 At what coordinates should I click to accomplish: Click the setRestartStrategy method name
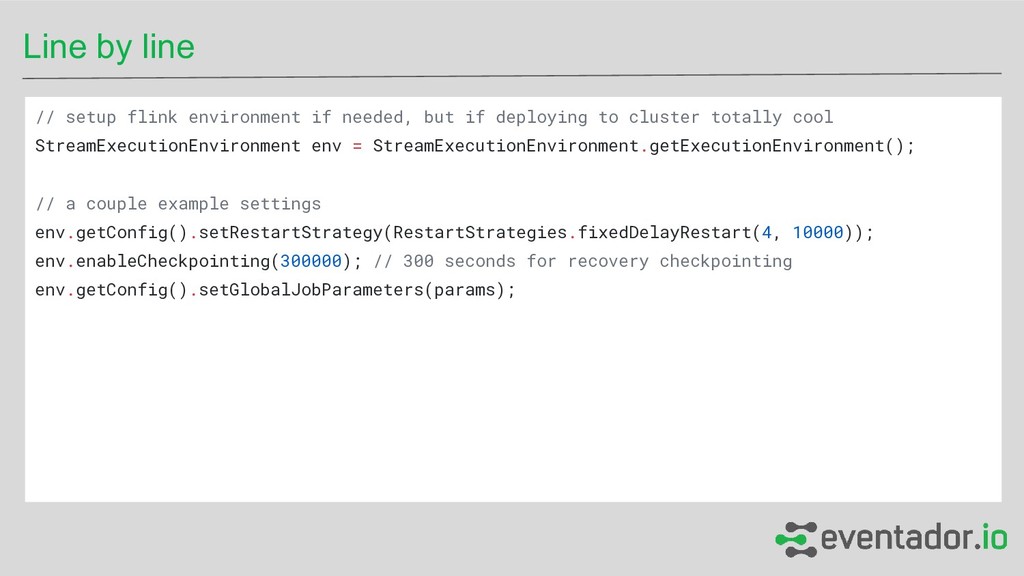coord(290,233)
